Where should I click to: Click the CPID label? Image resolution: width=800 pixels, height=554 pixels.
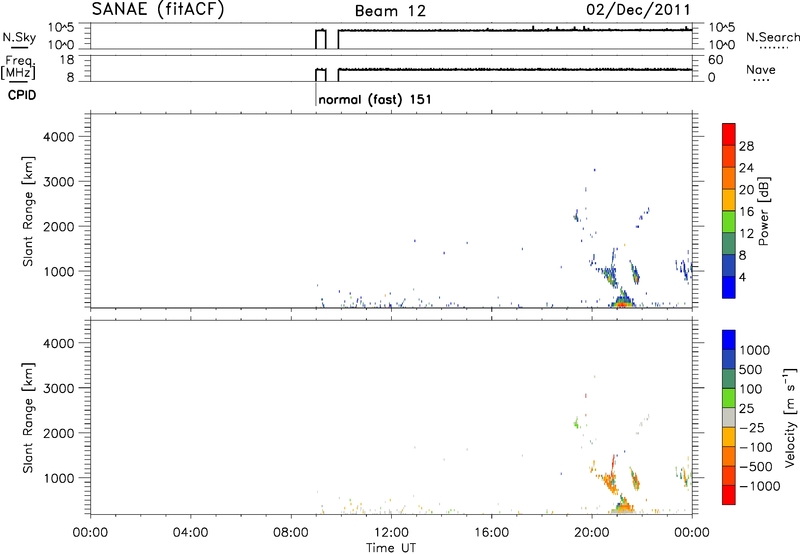(22, 95)
